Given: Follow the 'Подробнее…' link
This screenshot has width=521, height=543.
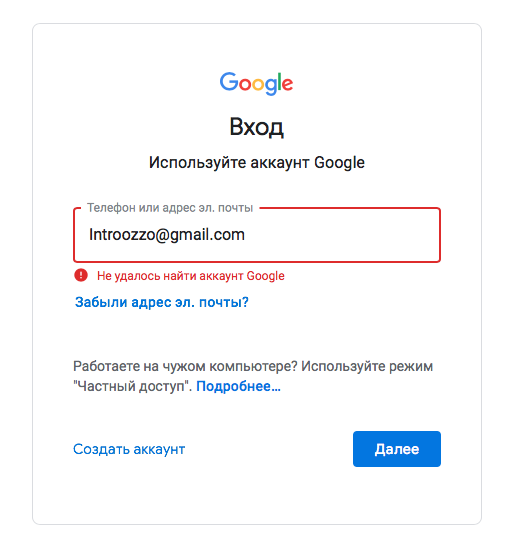Looking at the screenshot, I should coord(238,386).
